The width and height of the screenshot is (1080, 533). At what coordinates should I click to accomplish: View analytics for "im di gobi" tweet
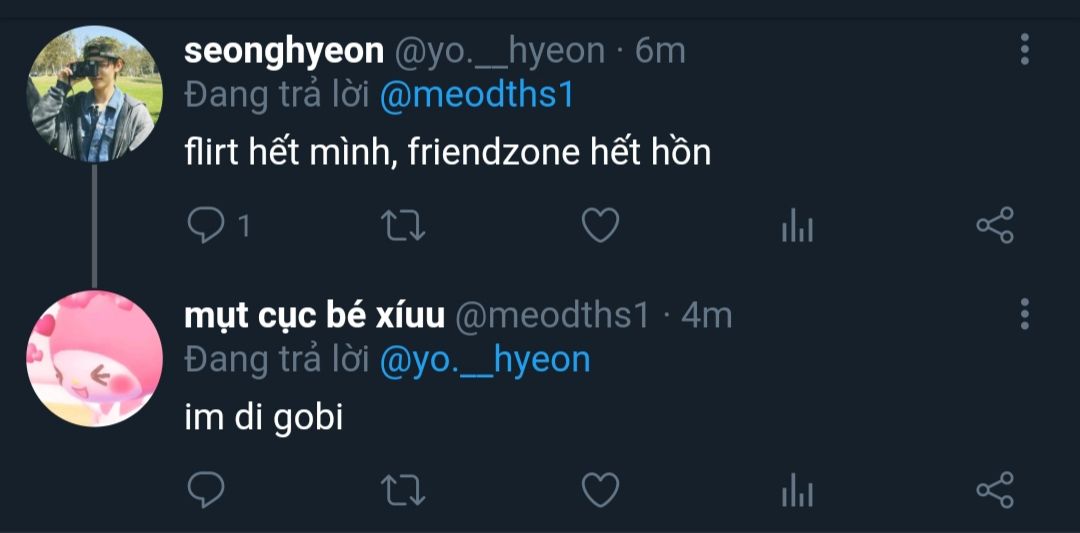pos(796,491)
